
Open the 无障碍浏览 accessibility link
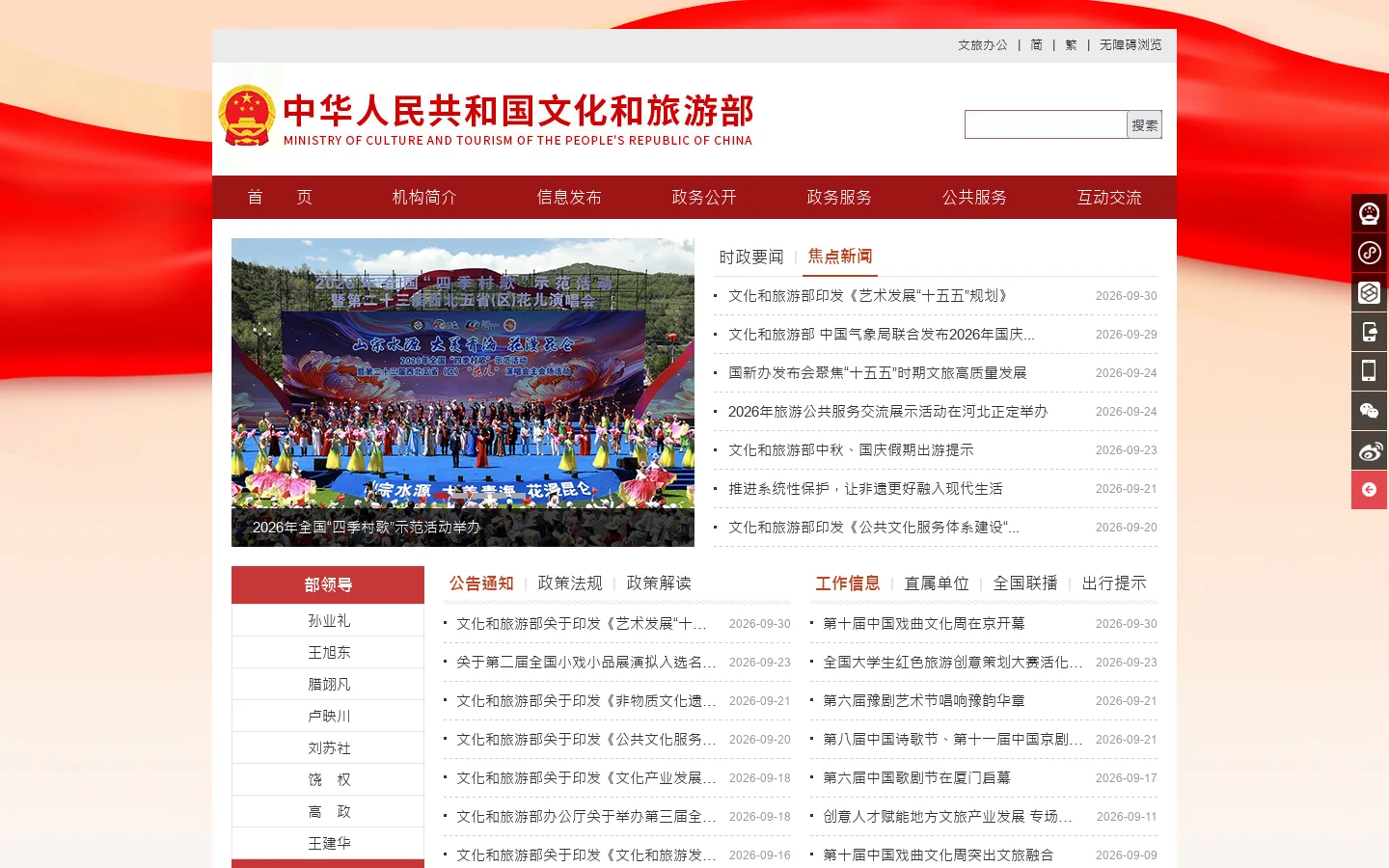[1130, 45]
